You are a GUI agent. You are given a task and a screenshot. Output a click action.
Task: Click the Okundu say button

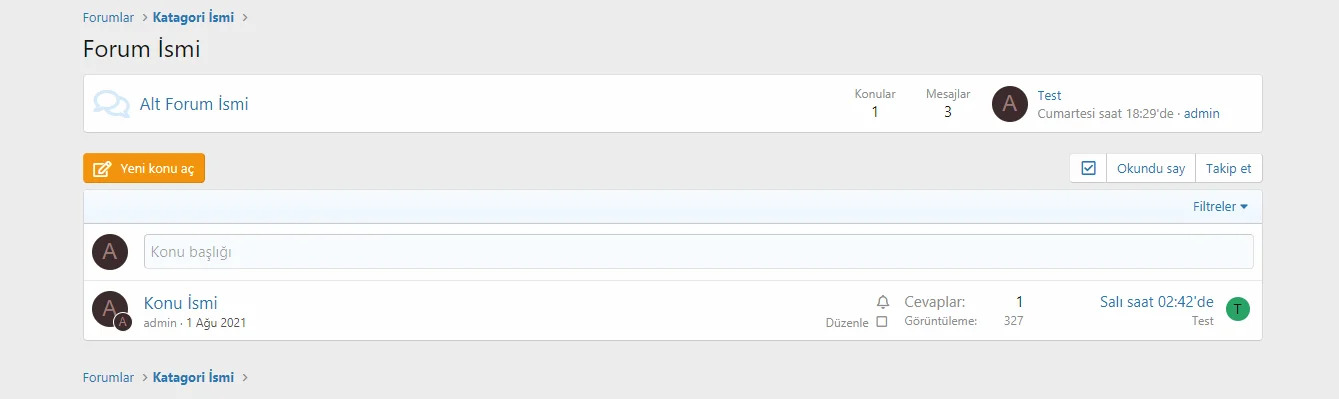(x=1151, y=168)
